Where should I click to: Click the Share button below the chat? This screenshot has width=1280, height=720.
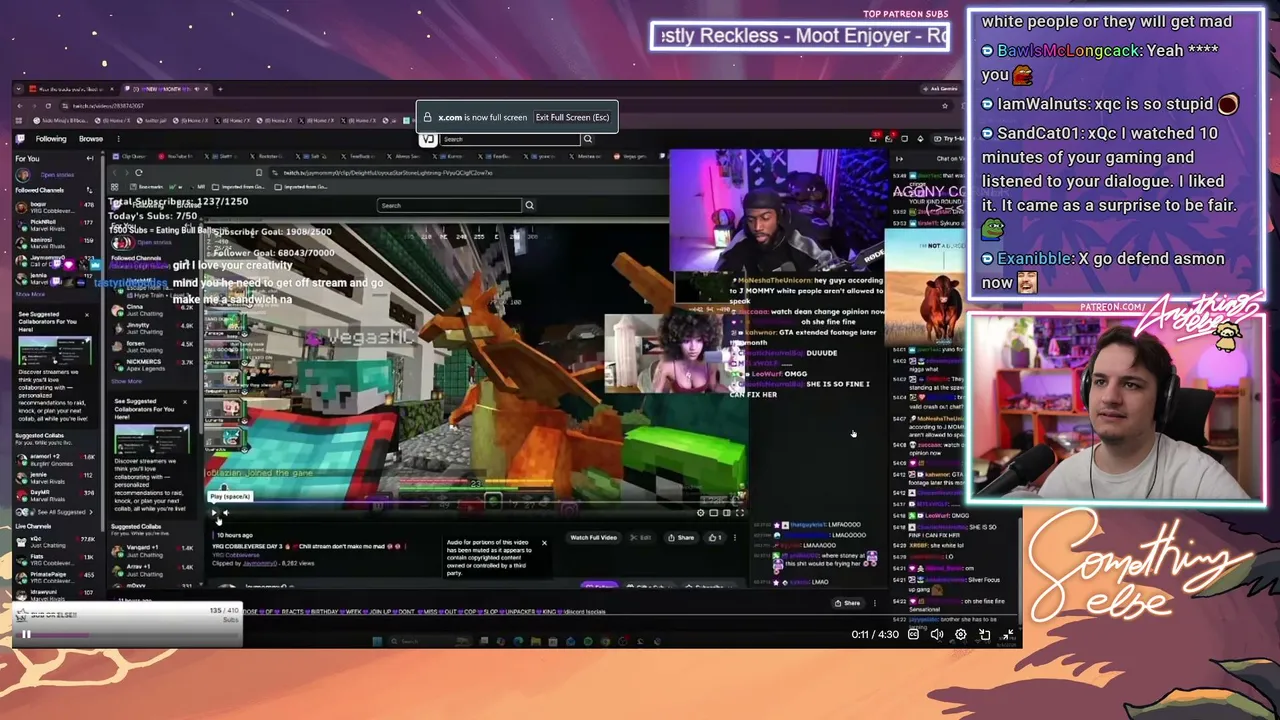848,603
